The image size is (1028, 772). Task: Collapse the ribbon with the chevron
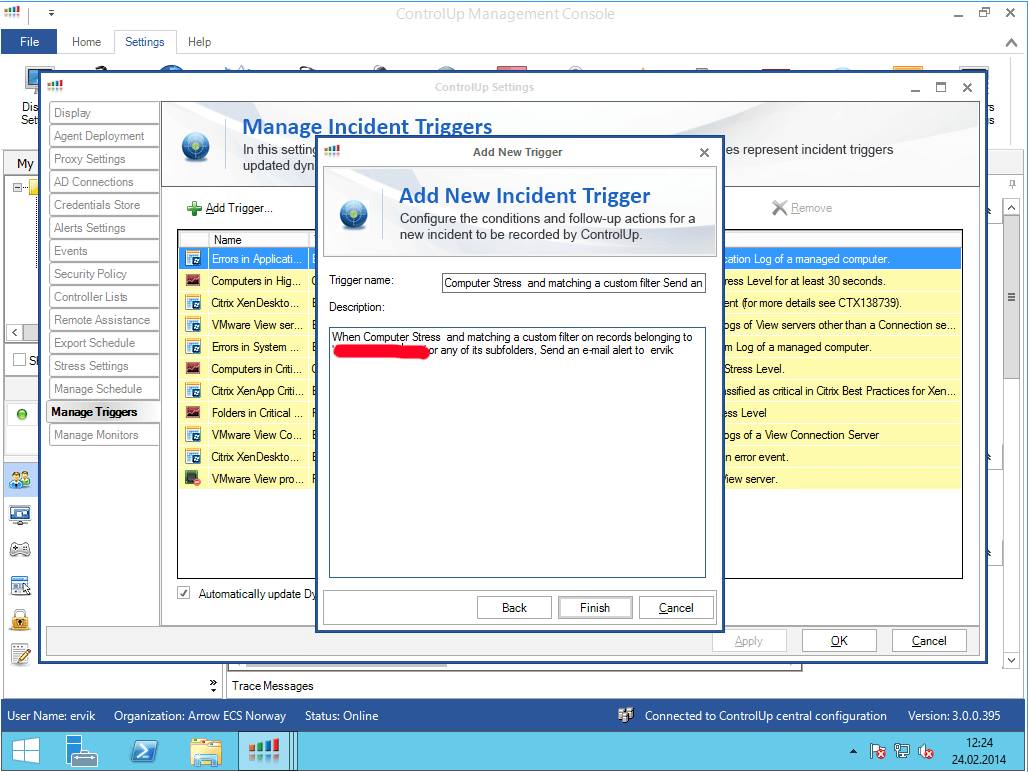pos(1011,43)
